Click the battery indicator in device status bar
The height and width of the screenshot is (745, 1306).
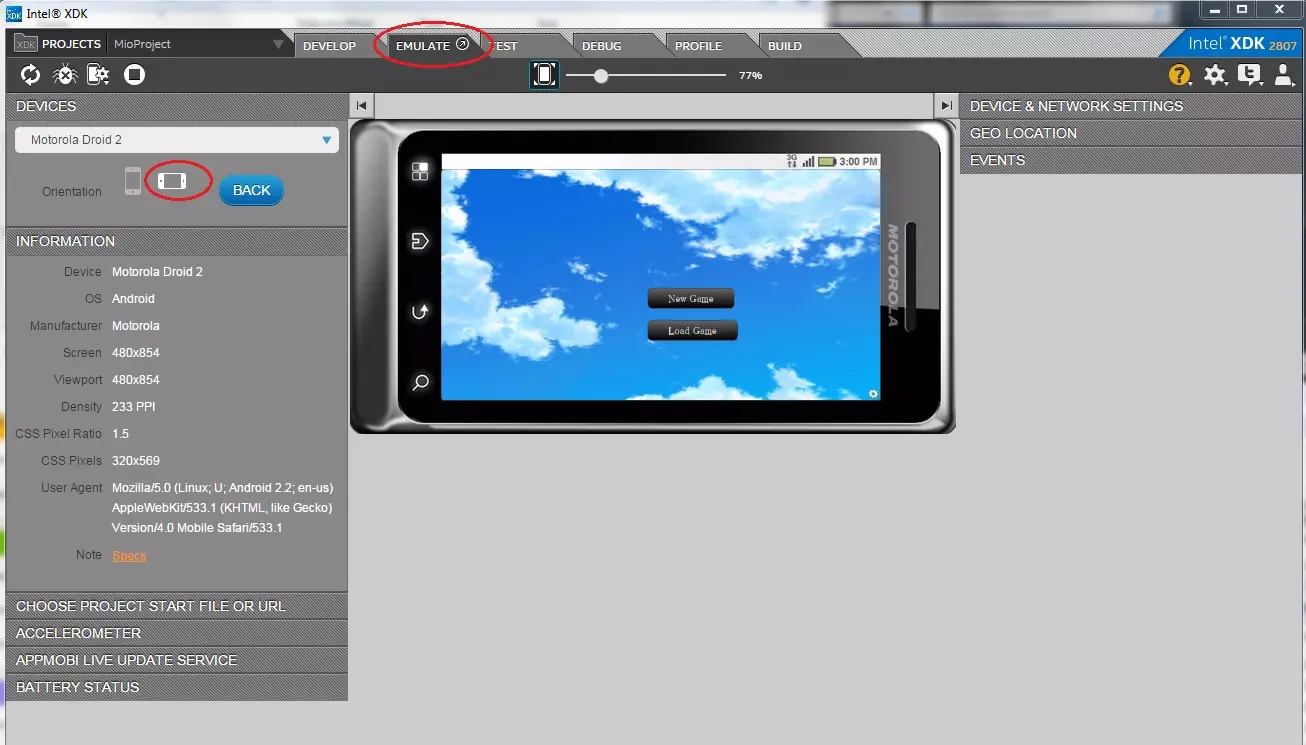pyautogui.click(x=827, y=161)
